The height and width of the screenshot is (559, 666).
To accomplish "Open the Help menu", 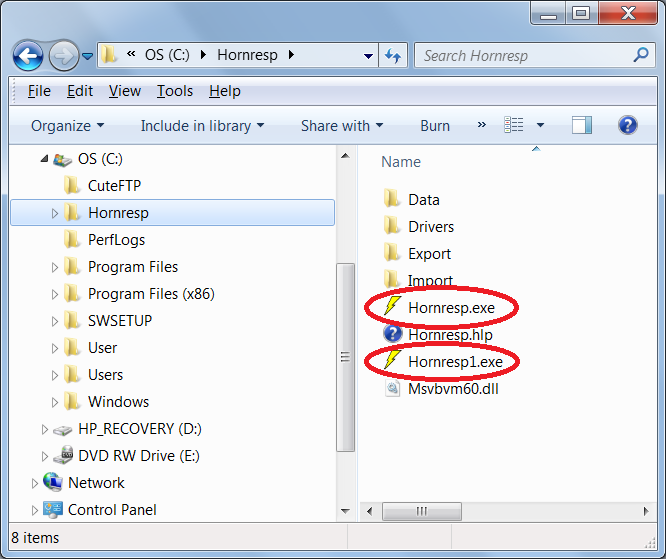I will (x=225, y=91).
